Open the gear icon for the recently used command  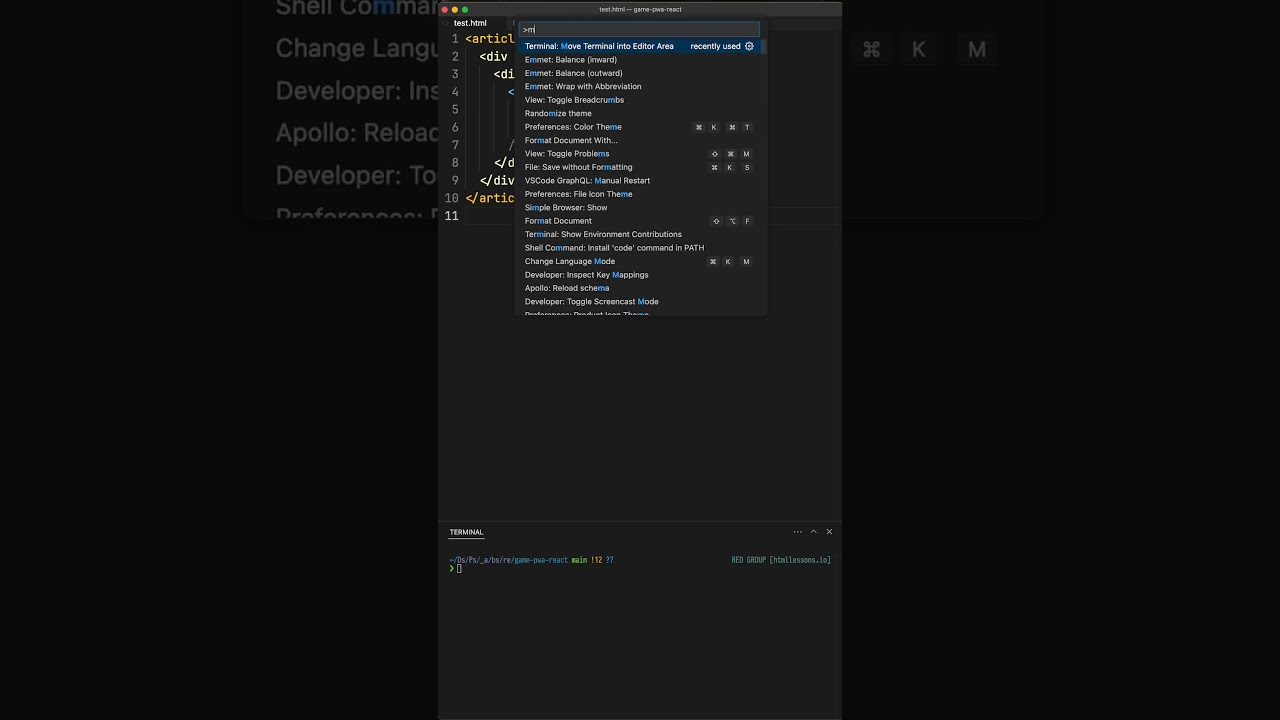coord(749,46)
